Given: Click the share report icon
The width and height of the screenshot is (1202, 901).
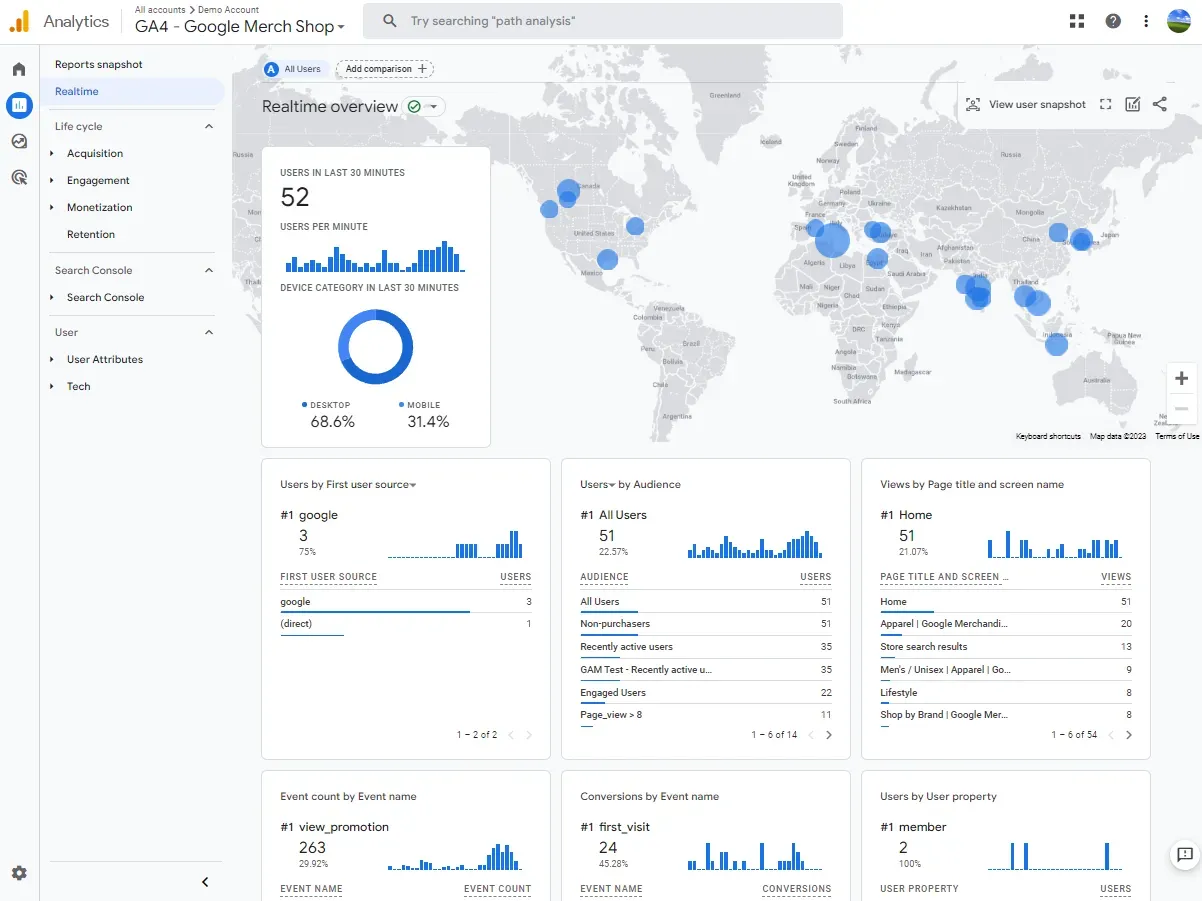Looking at the screenshot, I should point(1160,104).
